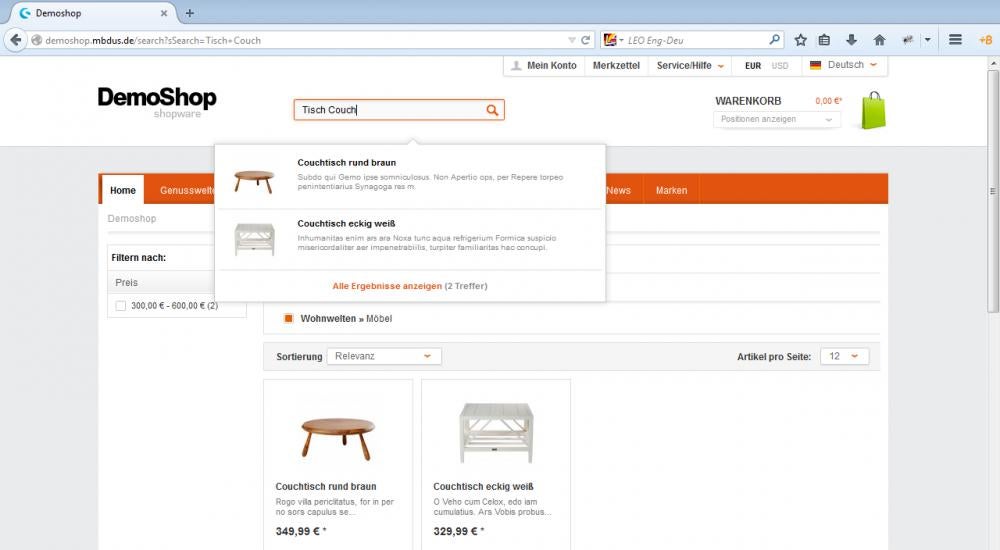Go to the browser home page icon
Image resolution: width=1000 pixels, height=550 pixels.
click(879, 40)
